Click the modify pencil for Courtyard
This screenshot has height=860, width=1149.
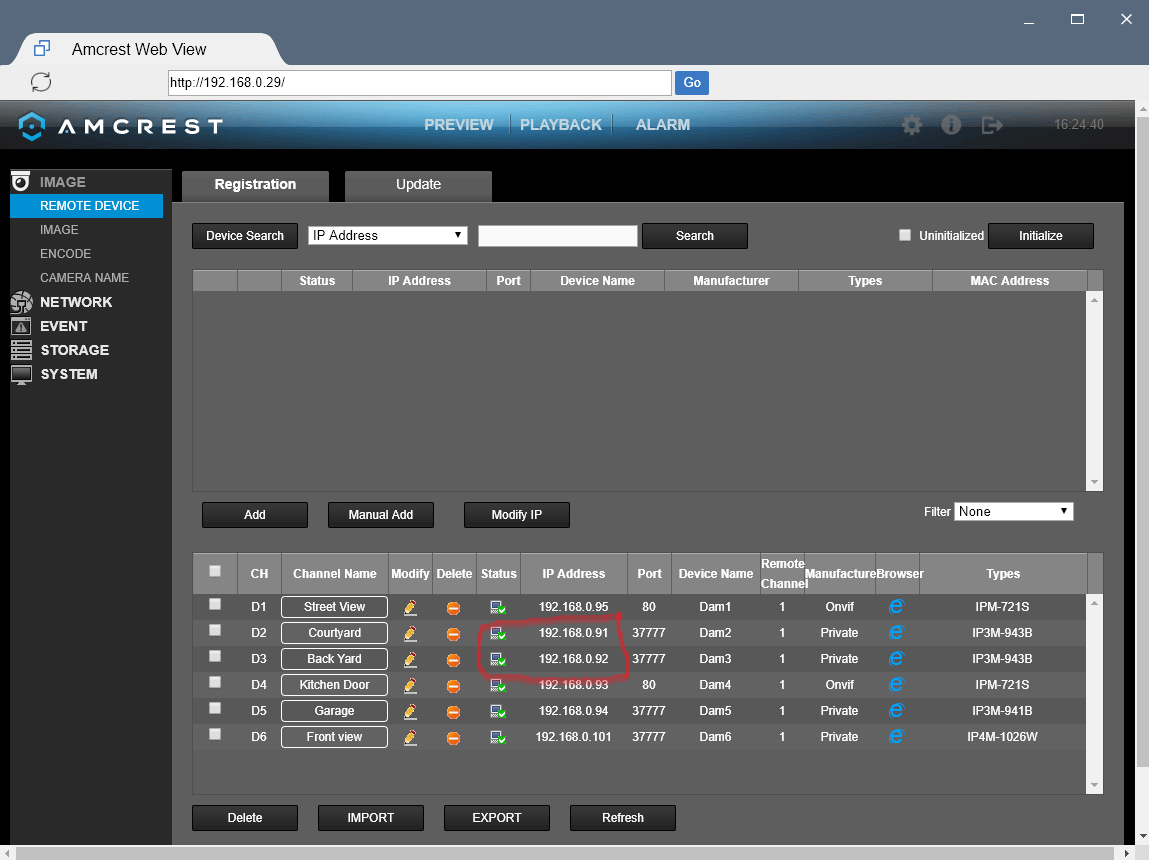pos(410,633)
